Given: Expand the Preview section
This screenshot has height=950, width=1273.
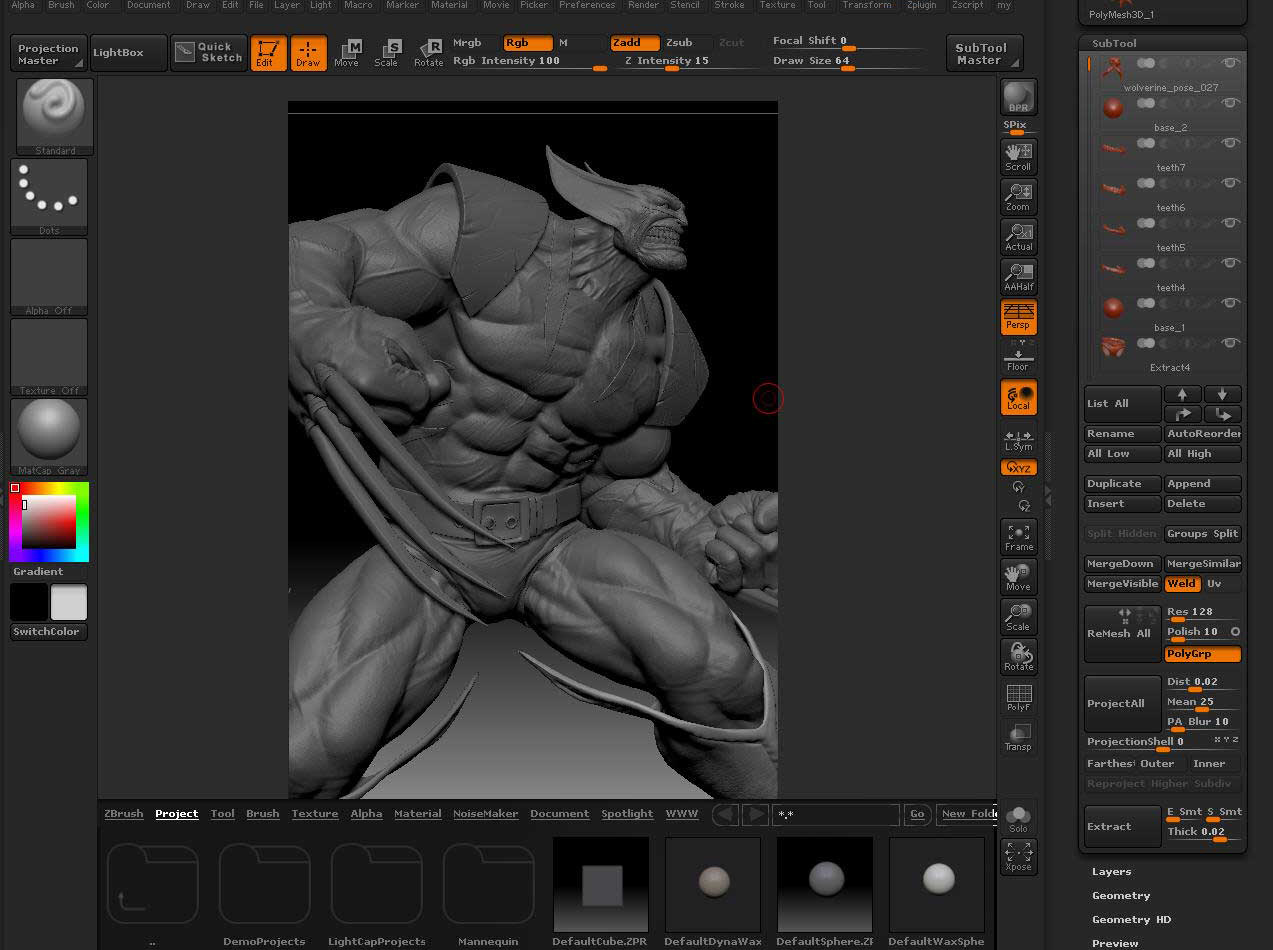Looking at the screenshot, I should 1115,943.
